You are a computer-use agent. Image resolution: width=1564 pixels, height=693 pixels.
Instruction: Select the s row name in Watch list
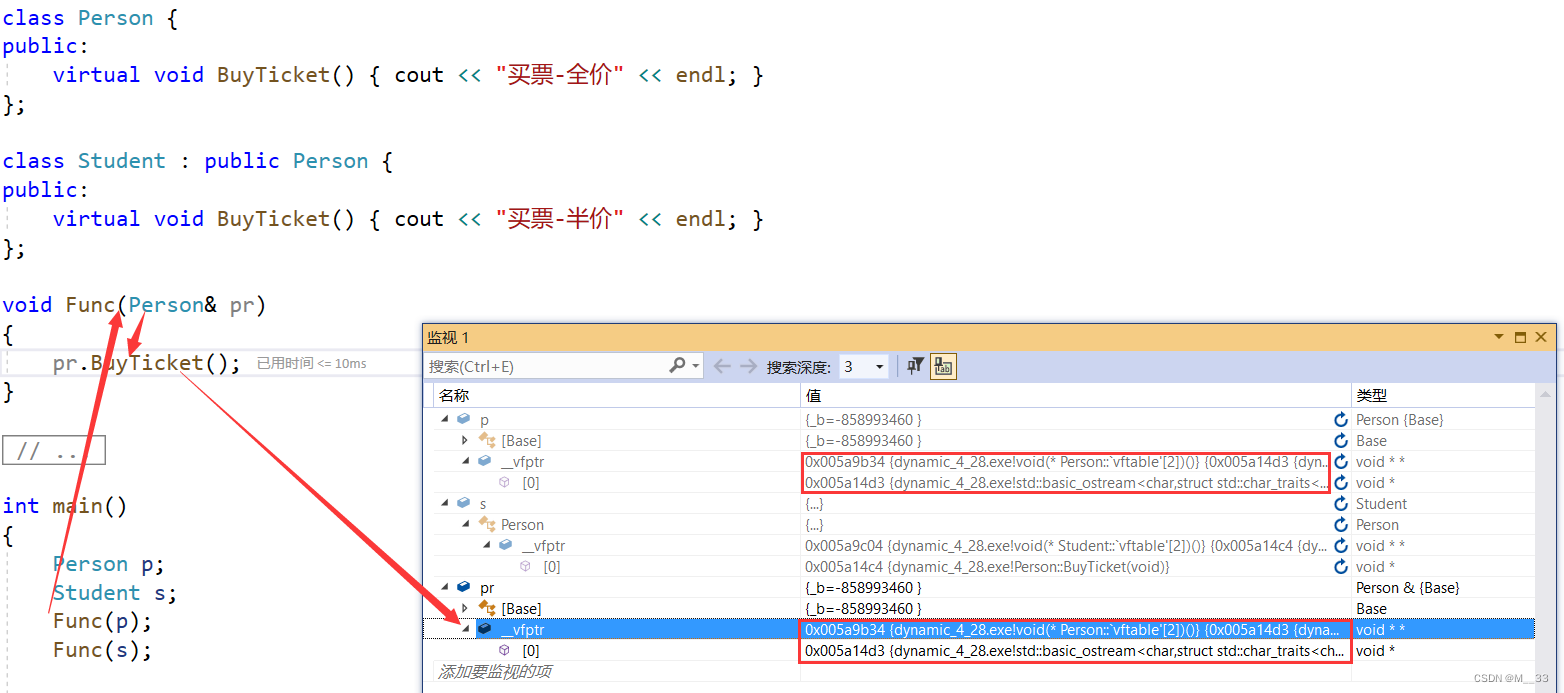point(484,503)
